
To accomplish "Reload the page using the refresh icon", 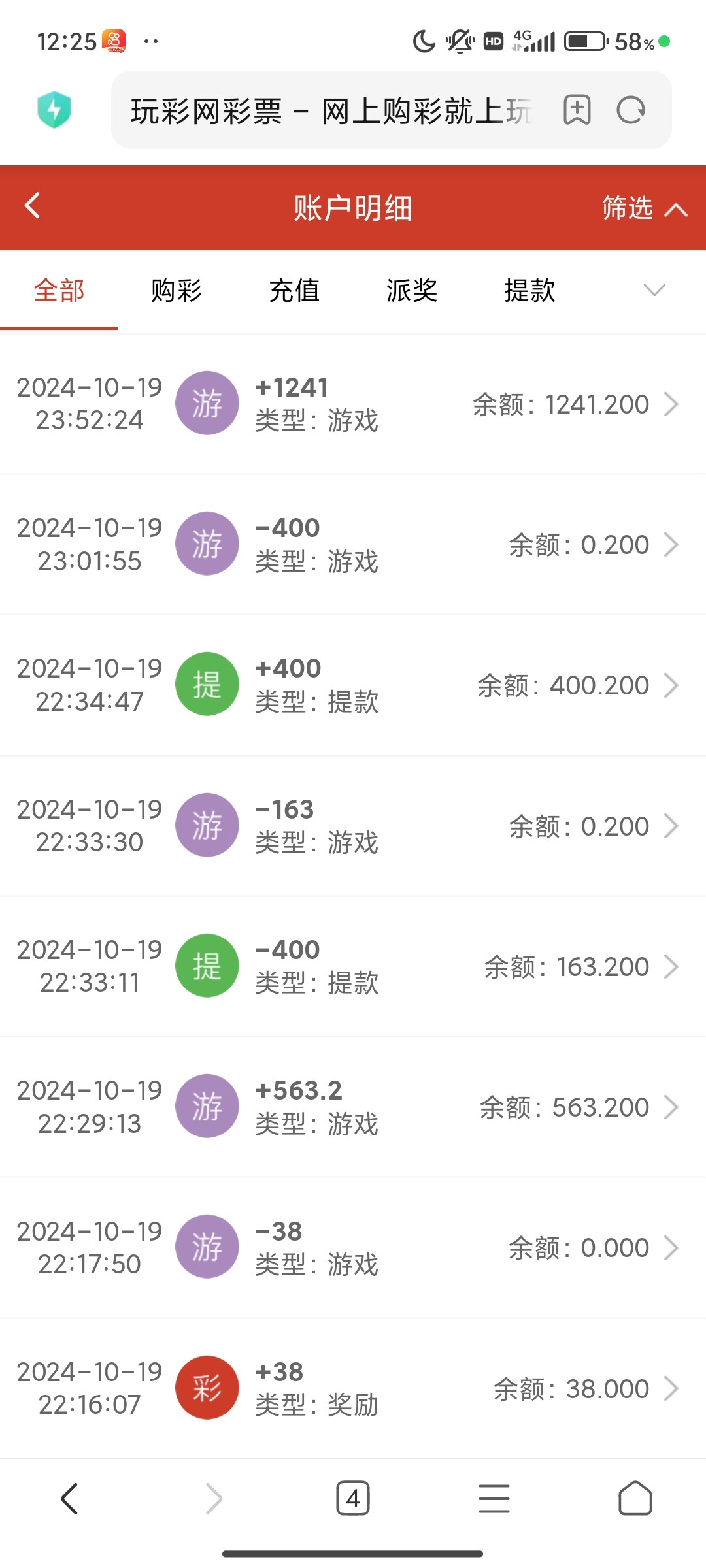I will [x=631, y=110].
